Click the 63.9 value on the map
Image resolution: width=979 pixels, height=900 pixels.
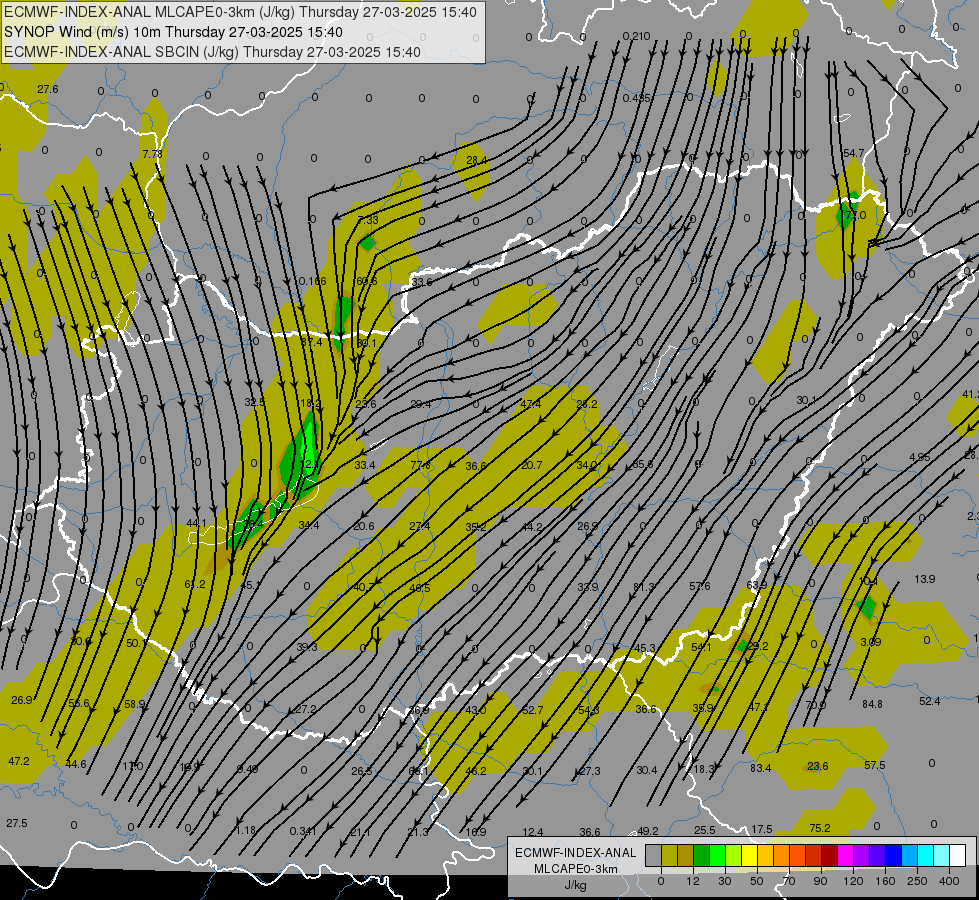756,585
